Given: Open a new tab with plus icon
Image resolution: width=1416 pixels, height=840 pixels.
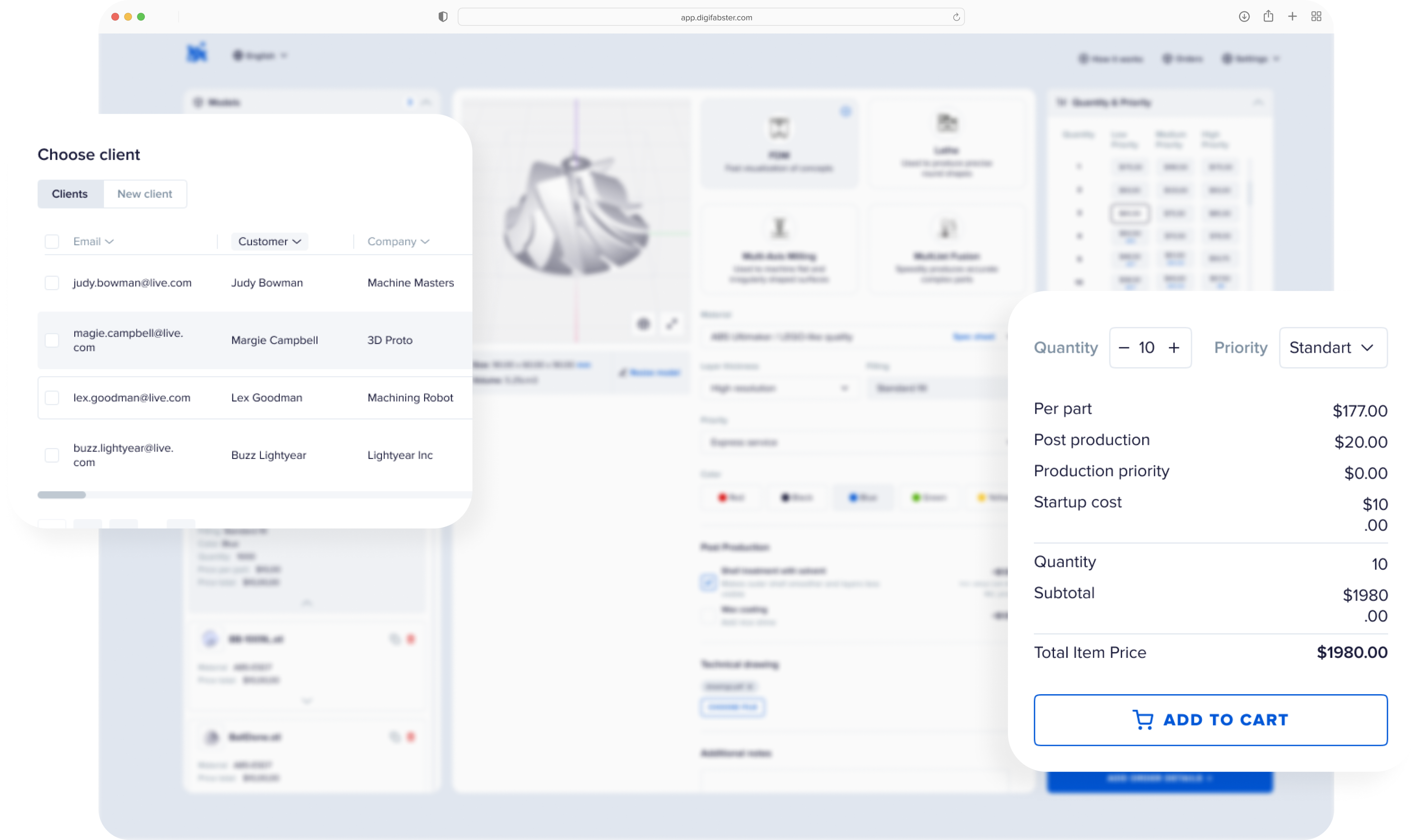Looking at the screenshot, I should click(x=1292, y=16).
